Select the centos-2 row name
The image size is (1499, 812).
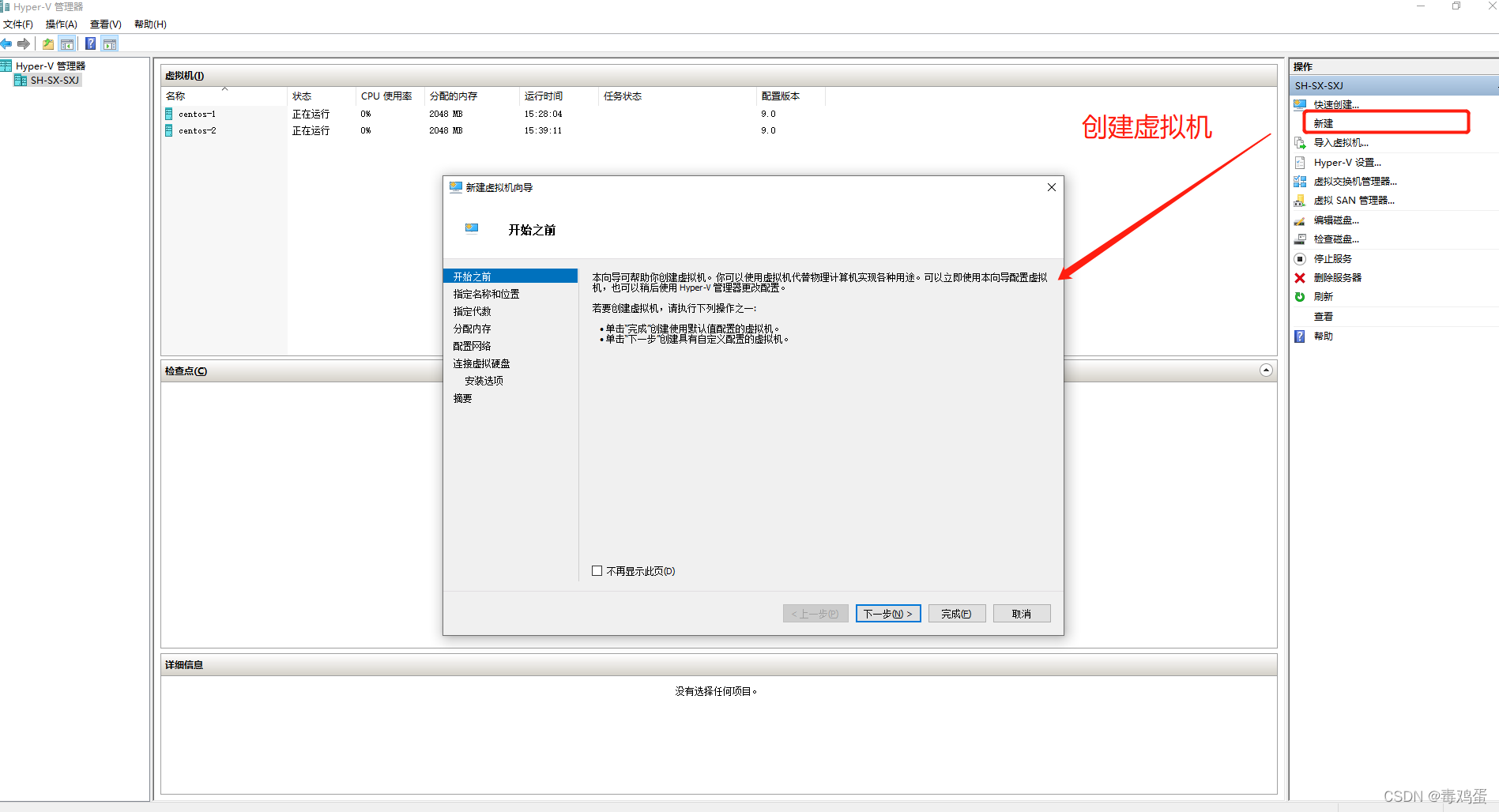click(x=197, y=130)
